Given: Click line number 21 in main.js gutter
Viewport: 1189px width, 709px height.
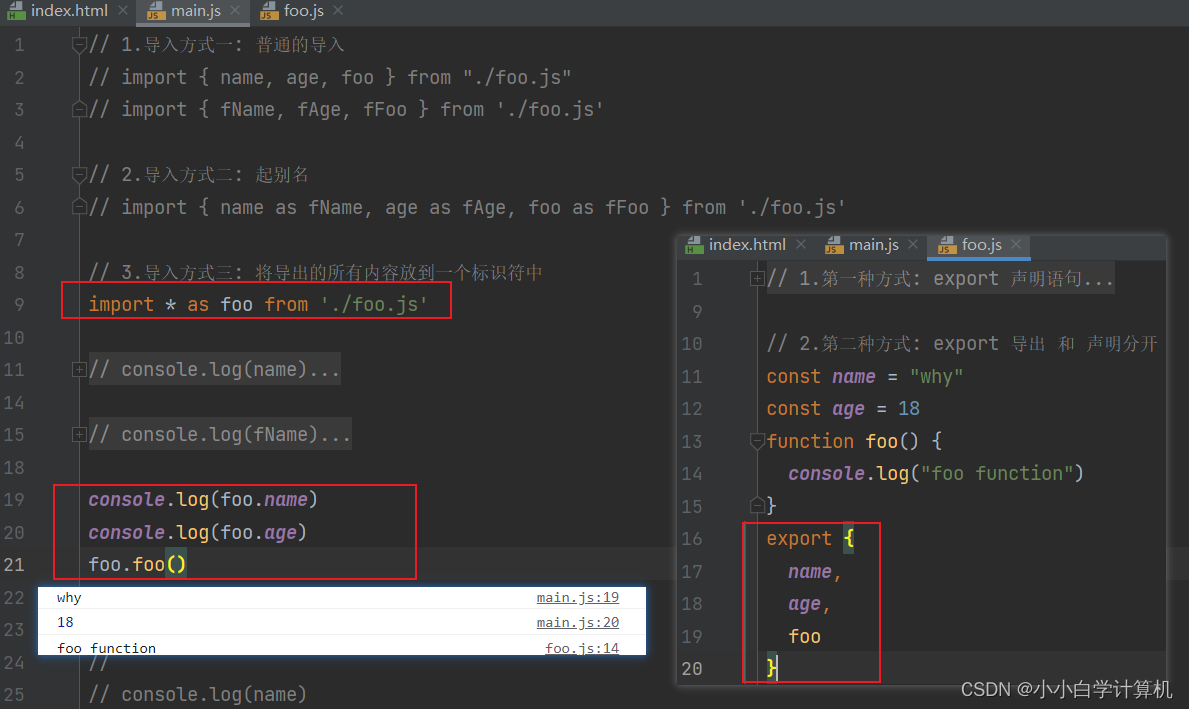Looking at the screenshot, I should (14, 565).
